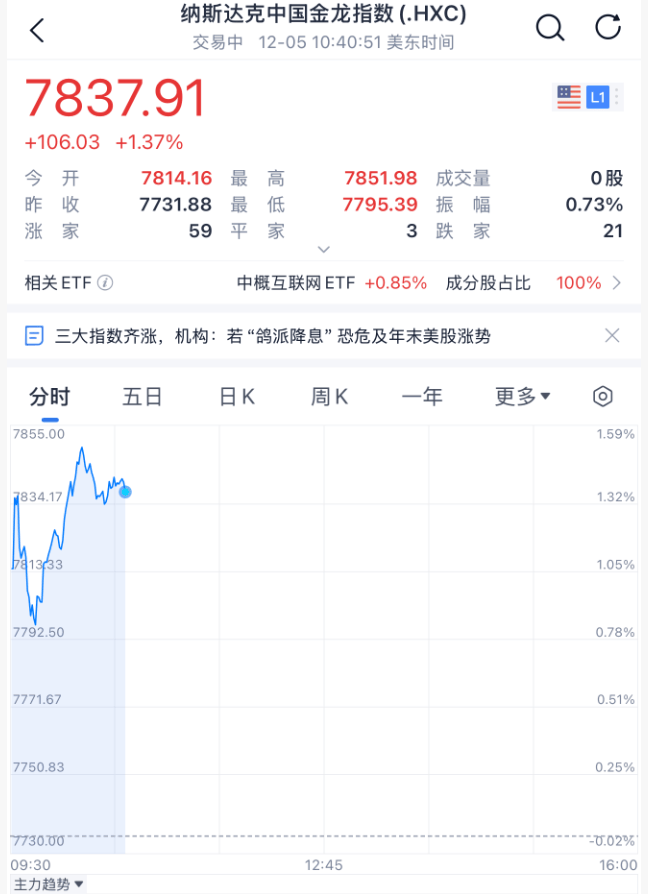Select the 周K chart tab

pos(329,396)
